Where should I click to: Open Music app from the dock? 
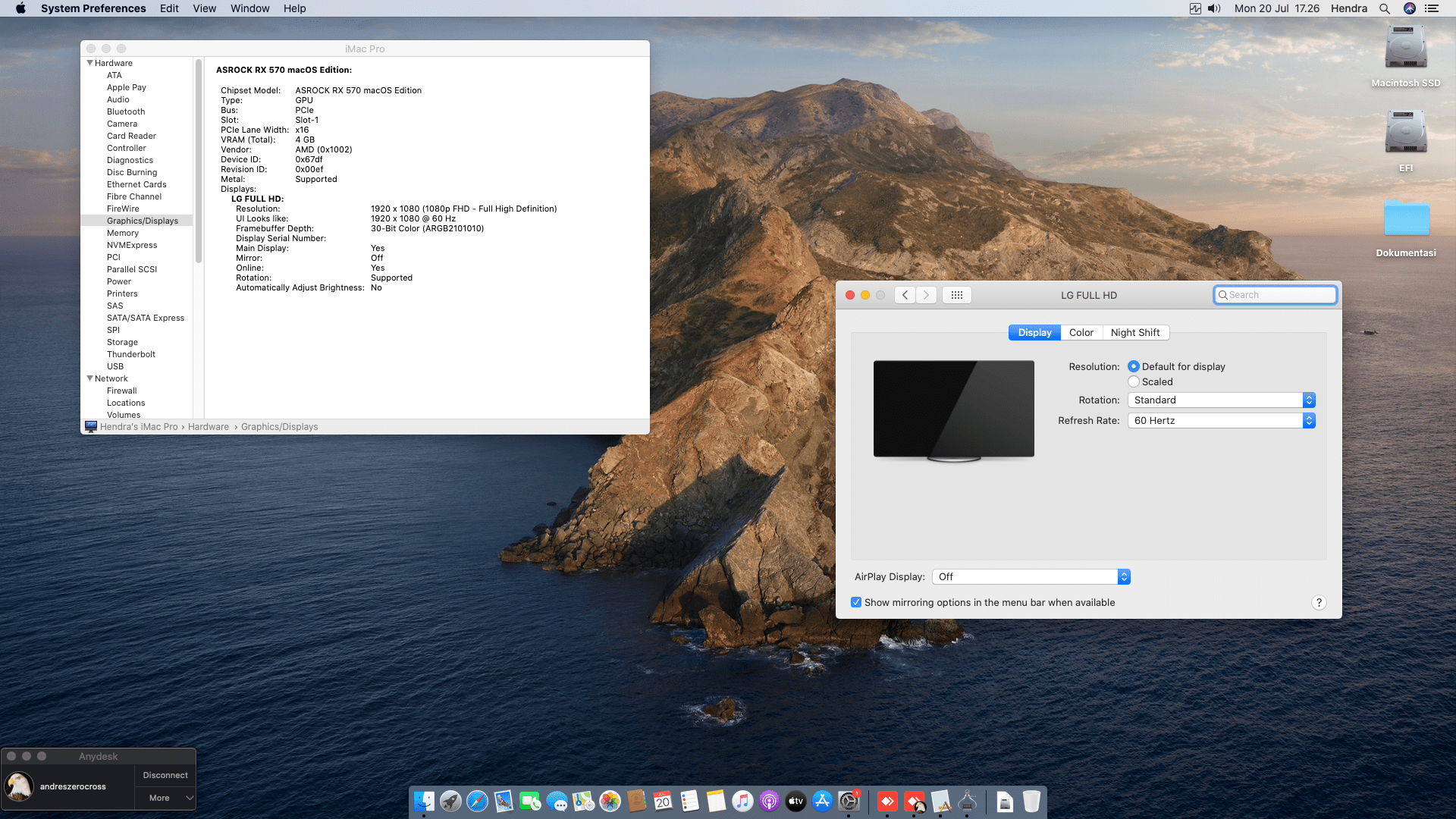click(x=742, y=801)
